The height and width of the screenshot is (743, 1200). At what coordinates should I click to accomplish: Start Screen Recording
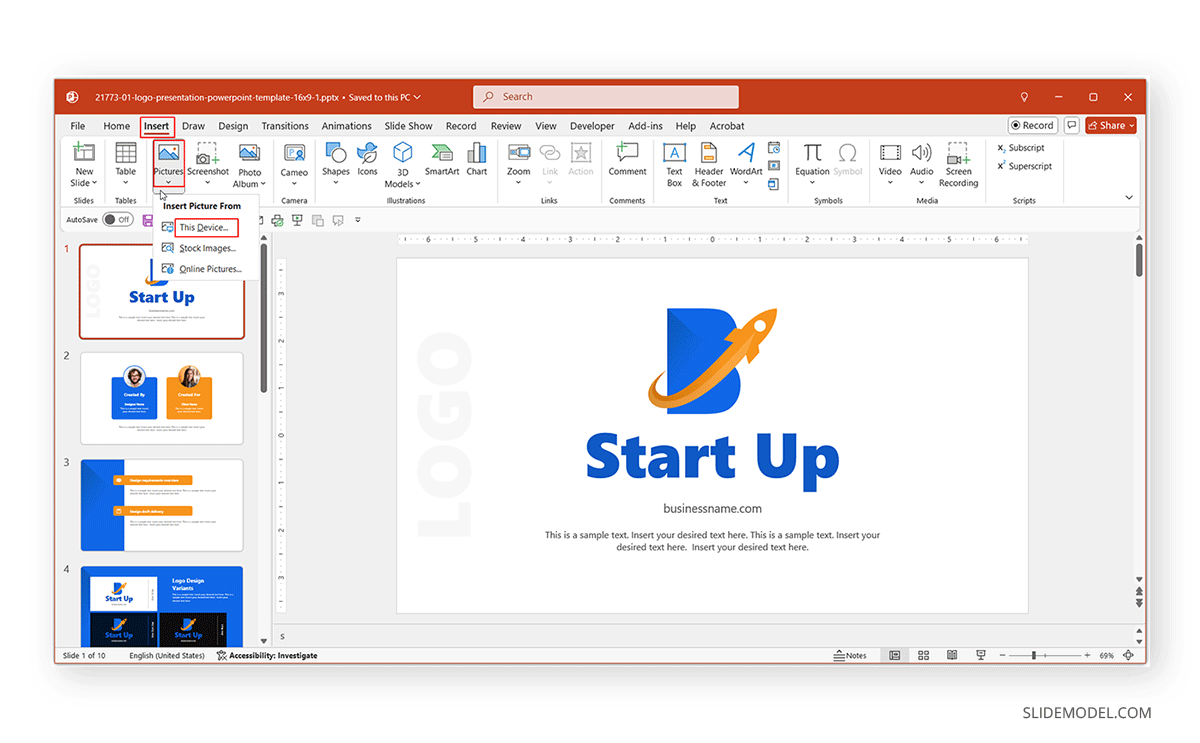(x=958, y=165)
